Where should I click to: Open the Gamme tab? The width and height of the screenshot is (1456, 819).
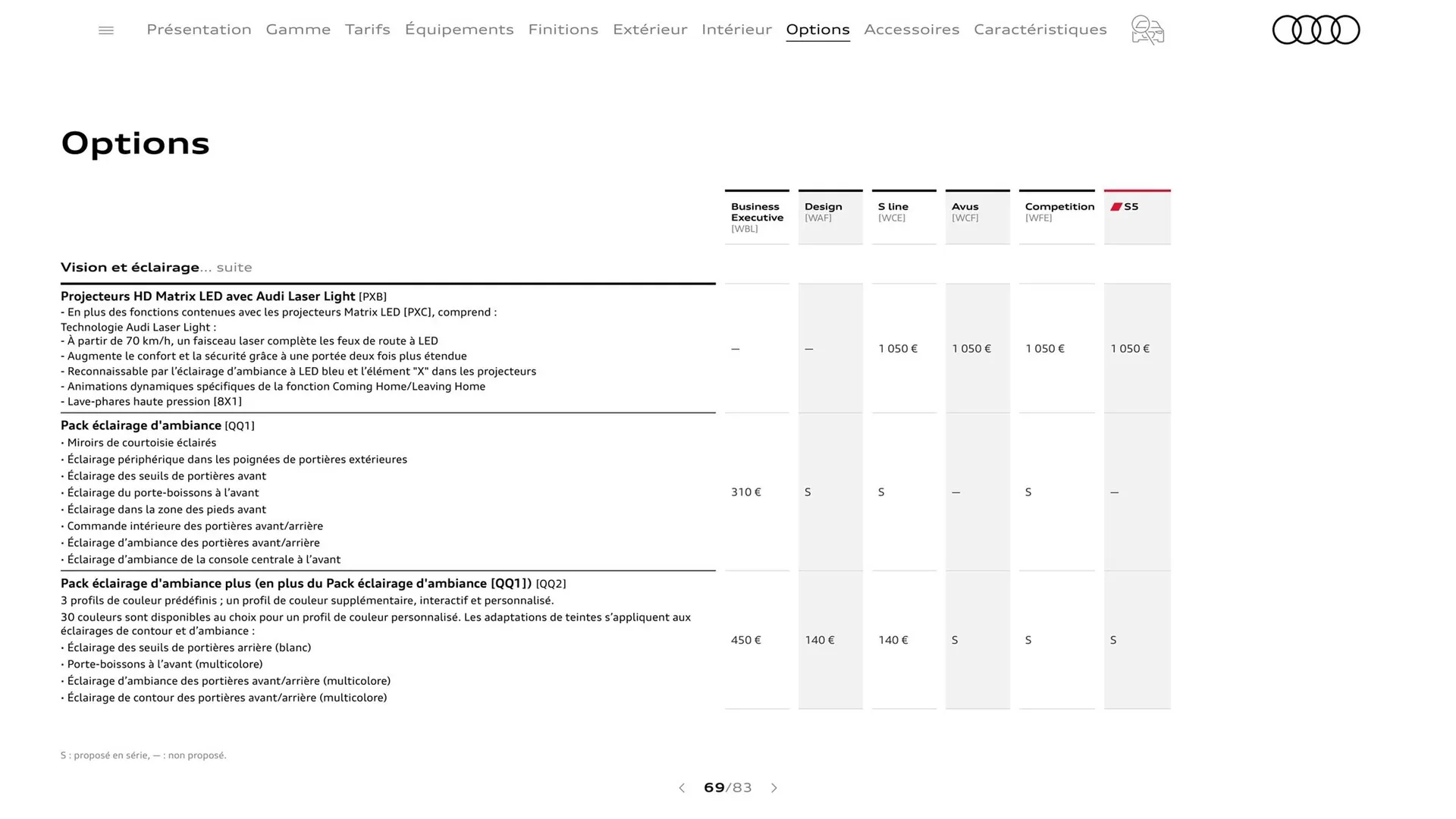(298, 30)
